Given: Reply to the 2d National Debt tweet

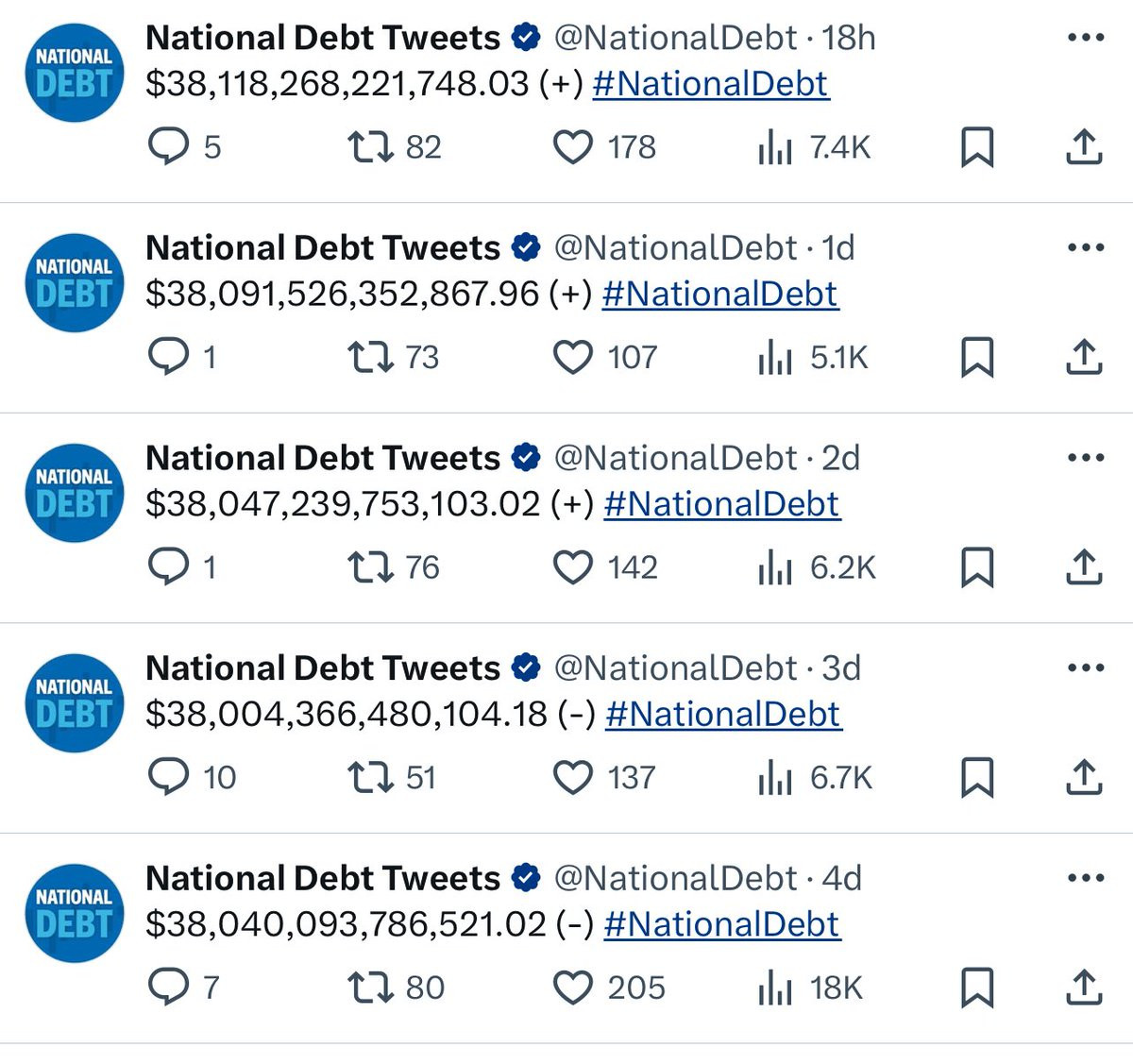Looking at the screenshot, I should click(170, 567).
